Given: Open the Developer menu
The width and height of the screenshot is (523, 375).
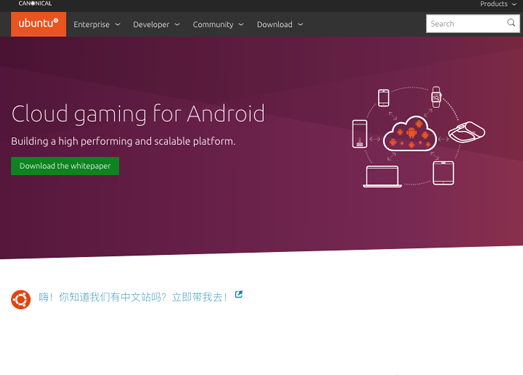Looking at the screenshot, I should click(x=156, y=25).
